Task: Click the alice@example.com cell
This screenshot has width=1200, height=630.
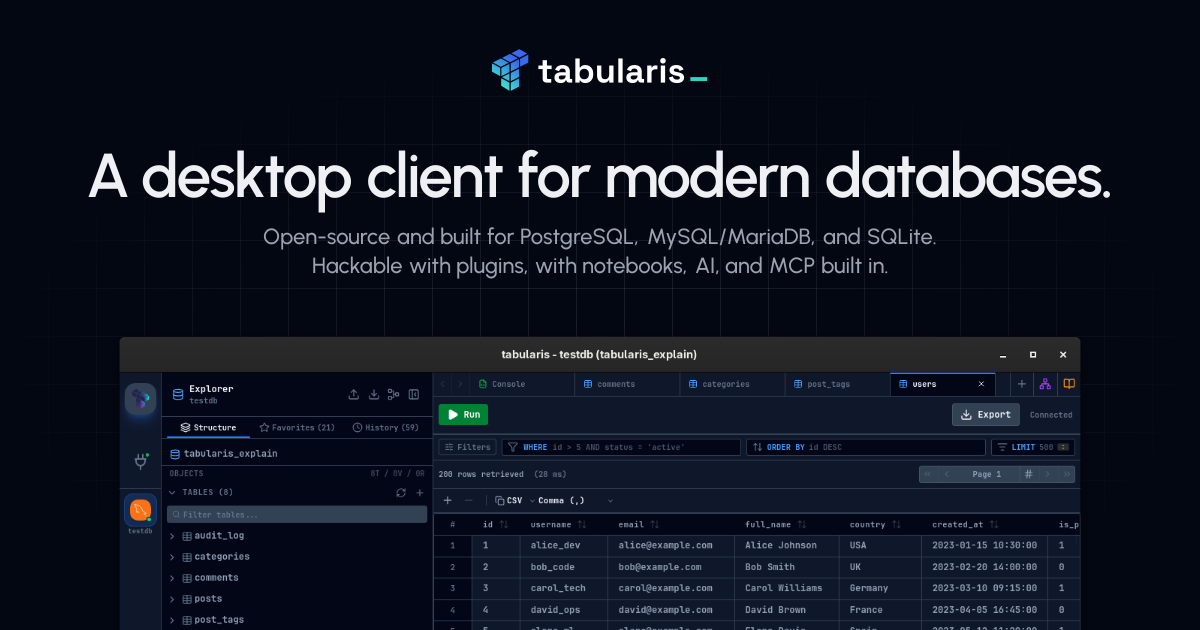Action: point(672,545)
